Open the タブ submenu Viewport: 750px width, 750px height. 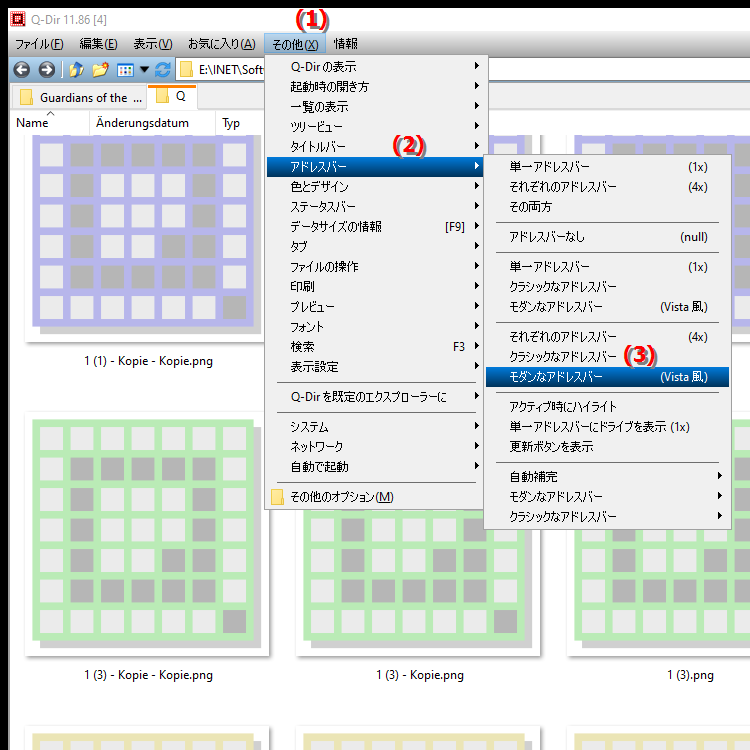(375, 247)
